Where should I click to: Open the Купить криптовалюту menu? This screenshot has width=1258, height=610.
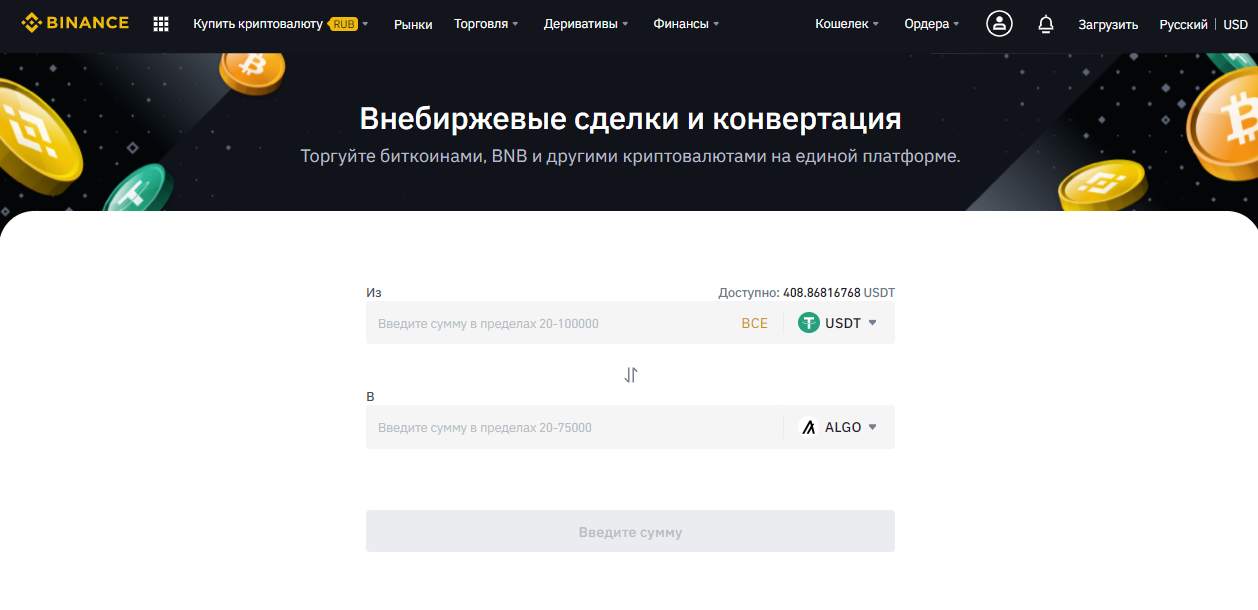coord(258,24)
